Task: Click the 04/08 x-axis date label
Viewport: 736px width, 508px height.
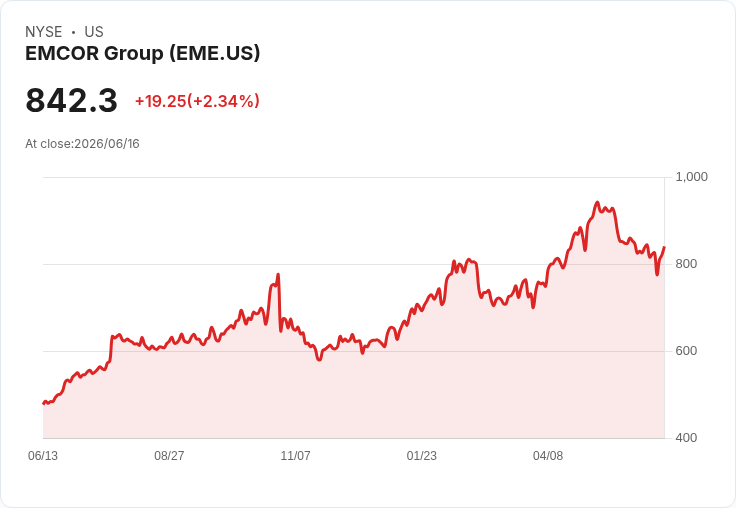Action: pos(548,455)
